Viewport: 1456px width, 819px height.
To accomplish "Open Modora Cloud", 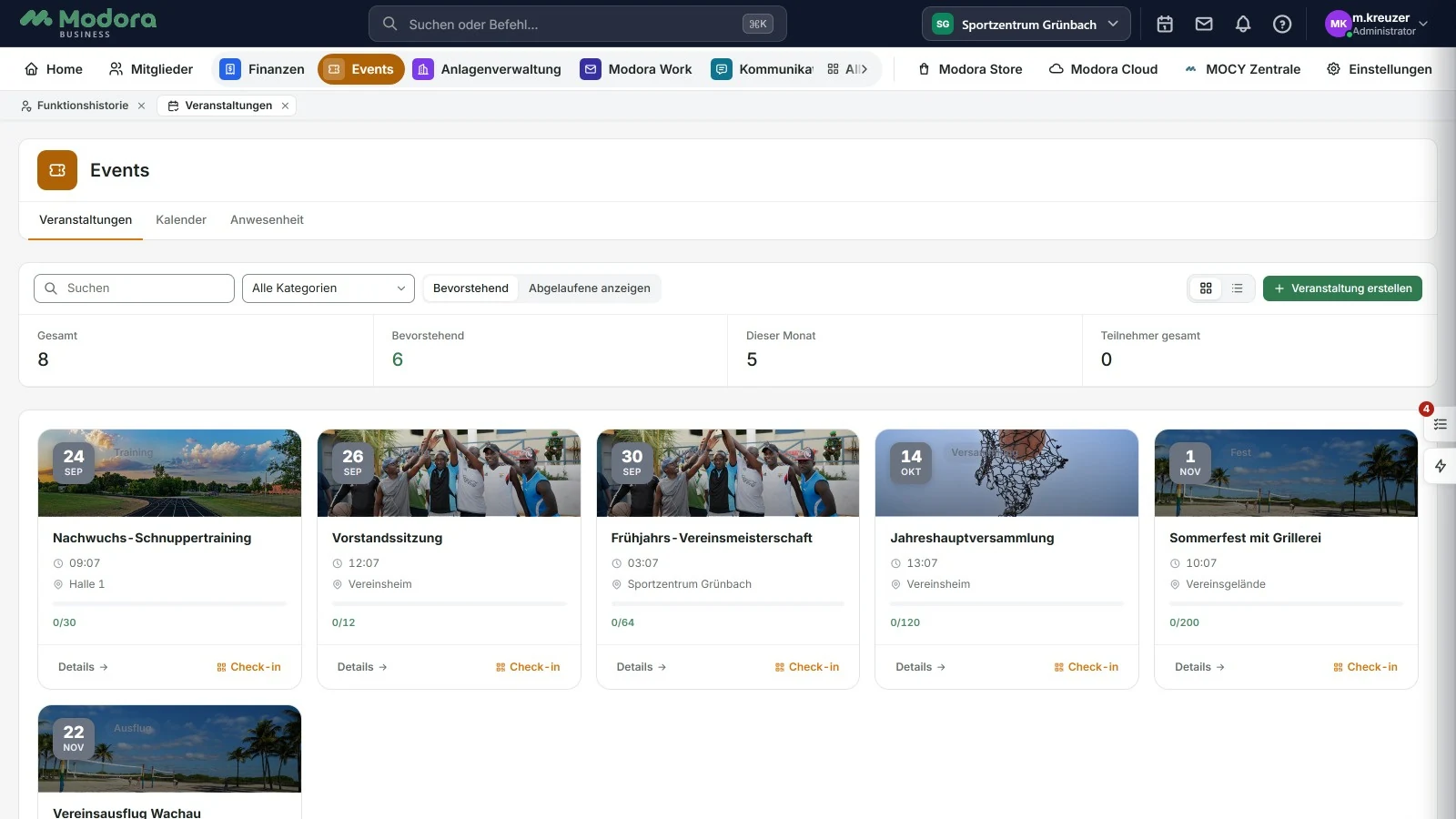I will point(1103,69).
